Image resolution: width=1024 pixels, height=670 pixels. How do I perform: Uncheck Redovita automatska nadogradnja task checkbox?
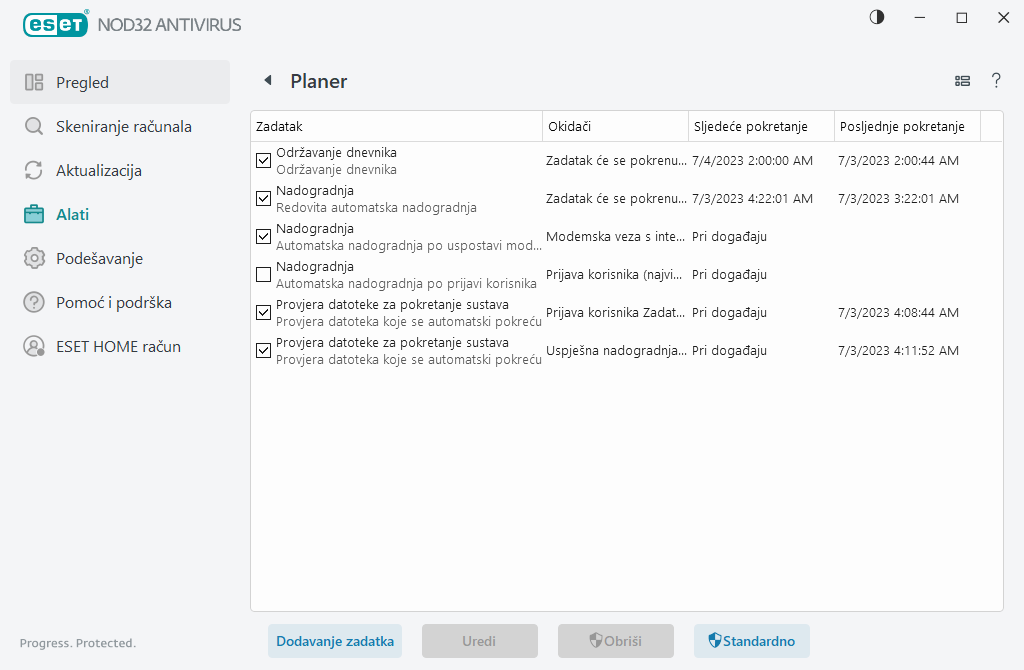click(x=264, y=198)
